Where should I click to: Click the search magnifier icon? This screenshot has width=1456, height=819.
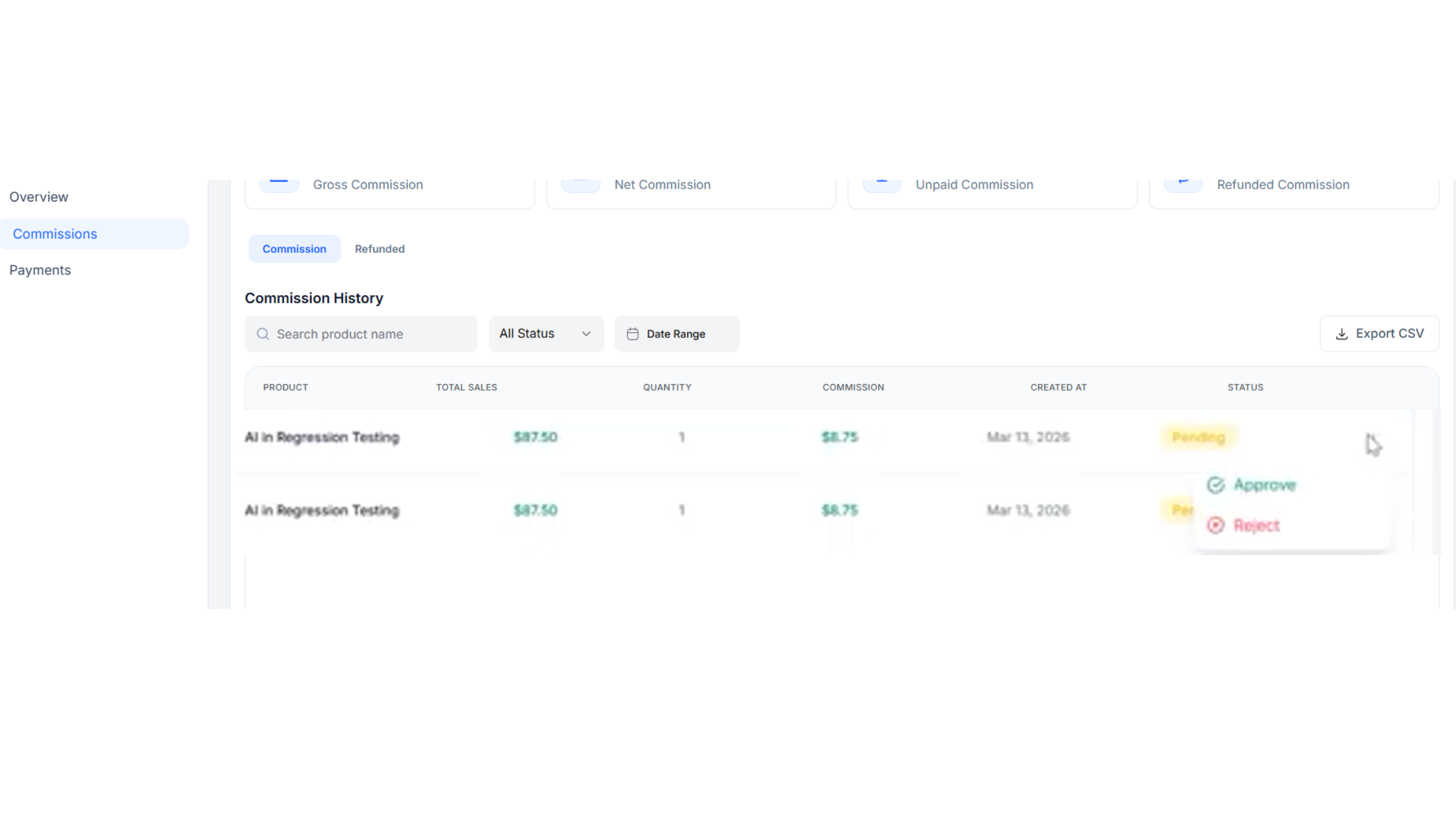tap(263, 334)
